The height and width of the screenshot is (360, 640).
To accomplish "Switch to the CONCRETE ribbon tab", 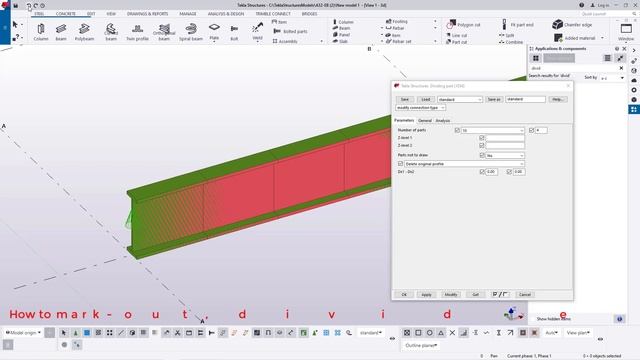I will pyautogui.click(x=66, y=14).
